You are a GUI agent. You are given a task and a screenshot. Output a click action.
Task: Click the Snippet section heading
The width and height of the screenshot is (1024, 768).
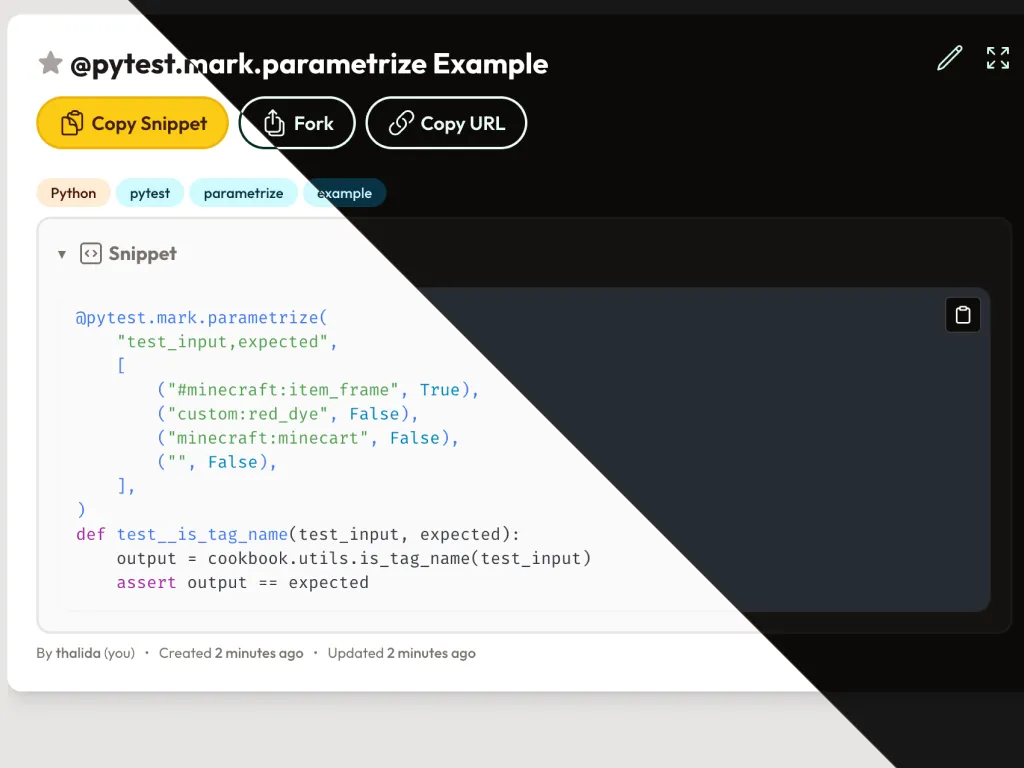point(142,253)
